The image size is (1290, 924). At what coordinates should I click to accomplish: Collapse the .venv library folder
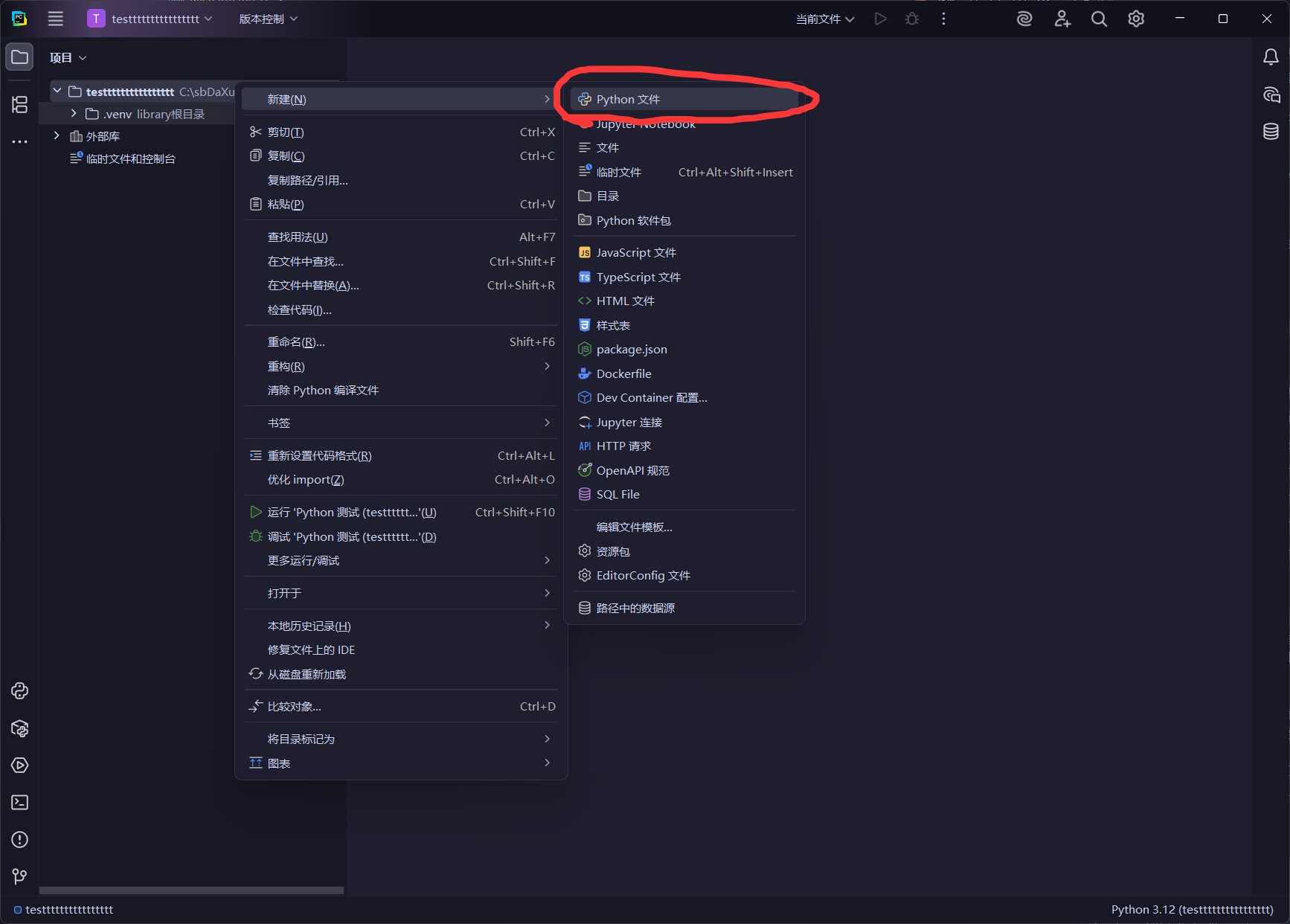click(x=73, y=113)
